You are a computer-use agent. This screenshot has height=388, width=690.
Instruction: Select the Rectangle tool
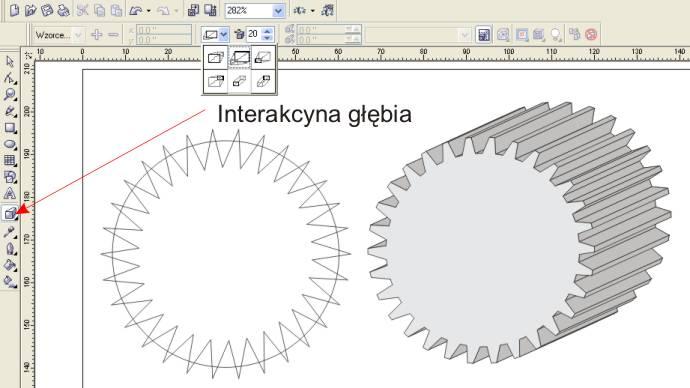tap(10, 128)
